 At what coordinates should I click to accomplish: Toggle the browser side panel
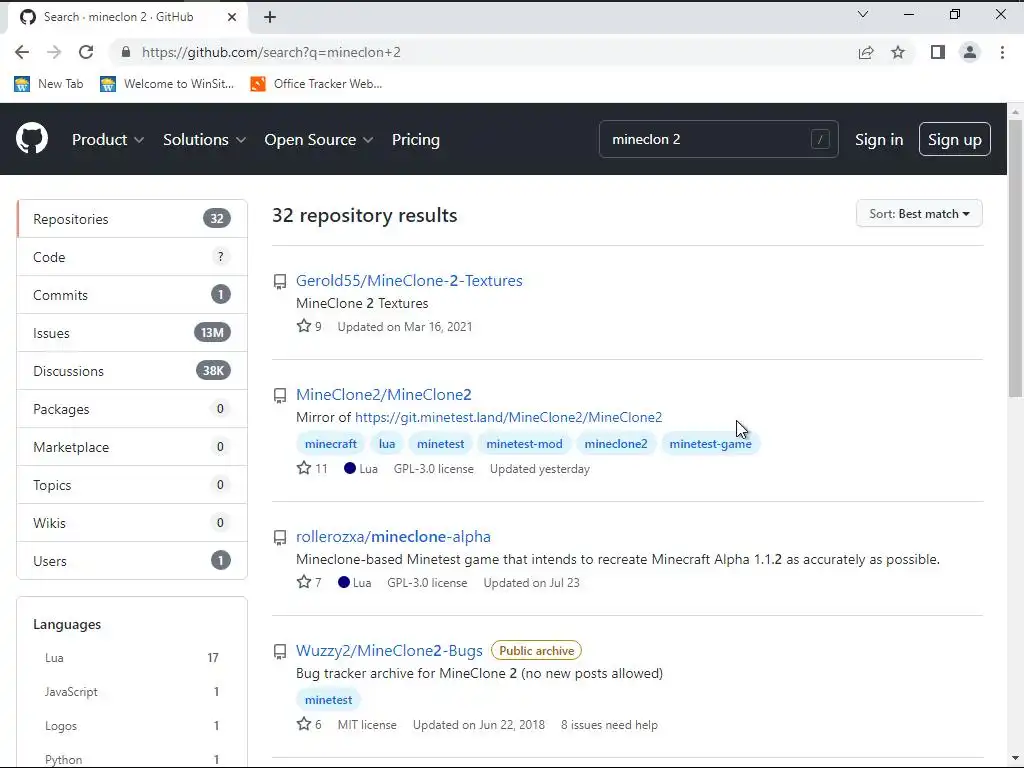938,52
